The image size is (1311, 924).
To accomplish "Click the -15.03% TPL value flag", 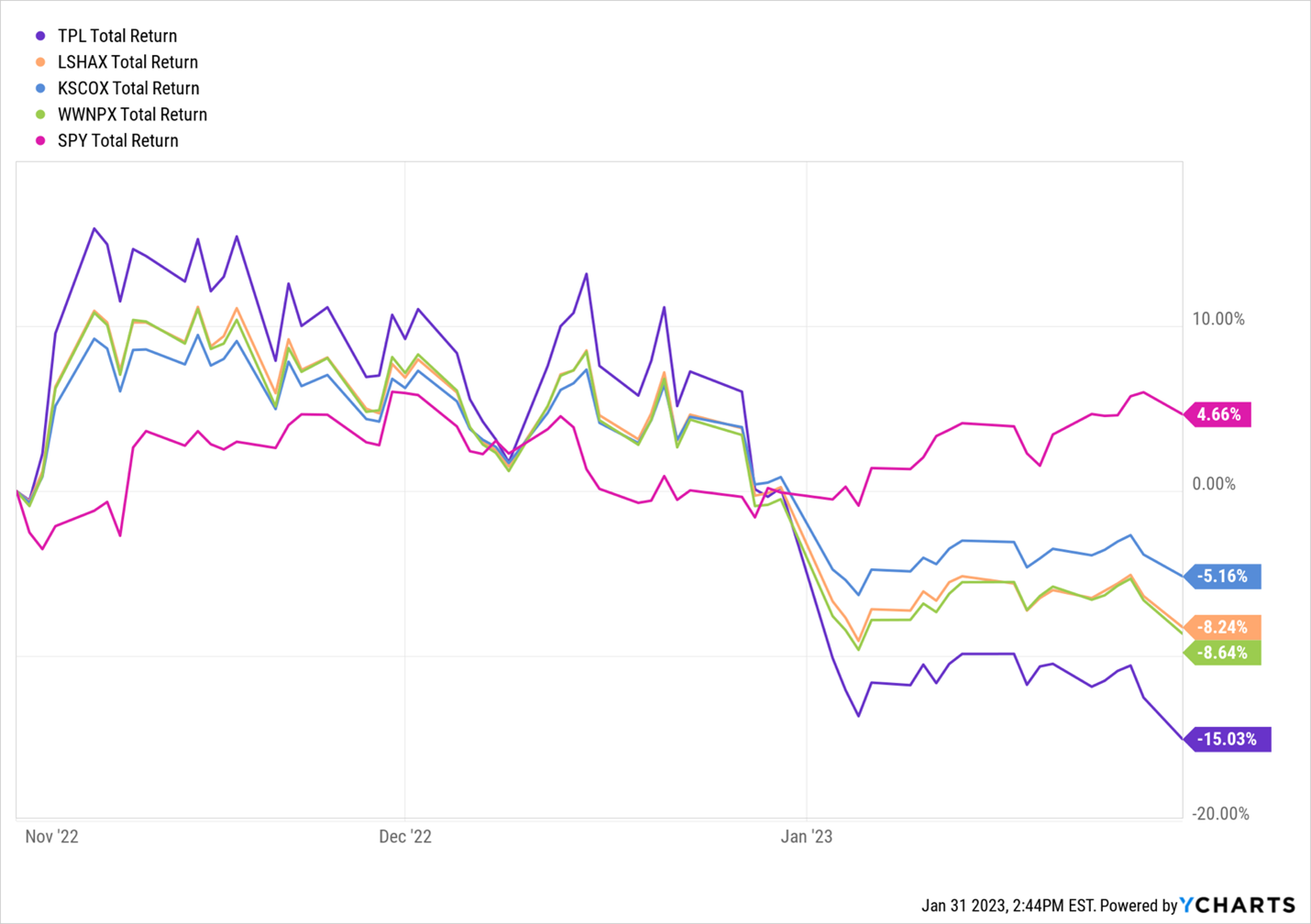I will (1228, 739).
